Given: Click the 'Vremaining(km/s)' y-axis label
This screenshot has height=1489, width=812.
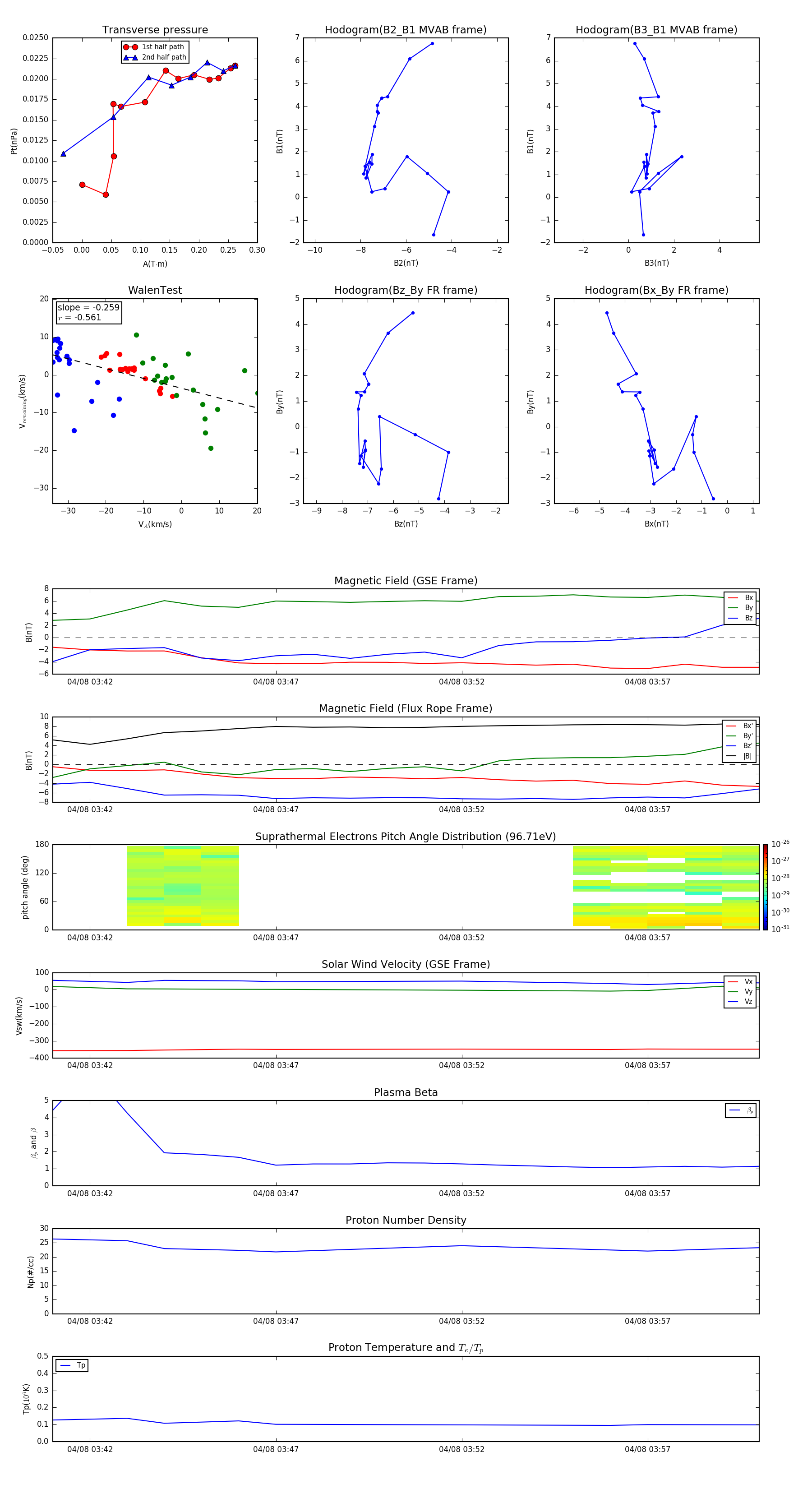Looking at the screenshot, I should point(22,401).
